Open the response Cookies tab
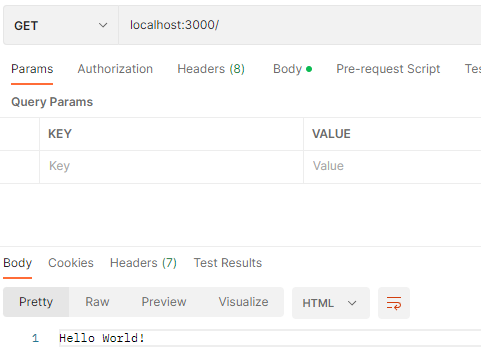 [71, 263]
